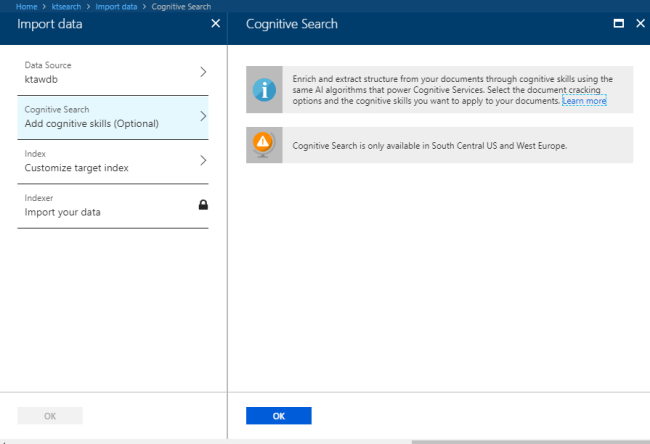Viewport: 650px width, 444px height.
Task: Close the Cognitive Search blade
Action: (640, 23)
